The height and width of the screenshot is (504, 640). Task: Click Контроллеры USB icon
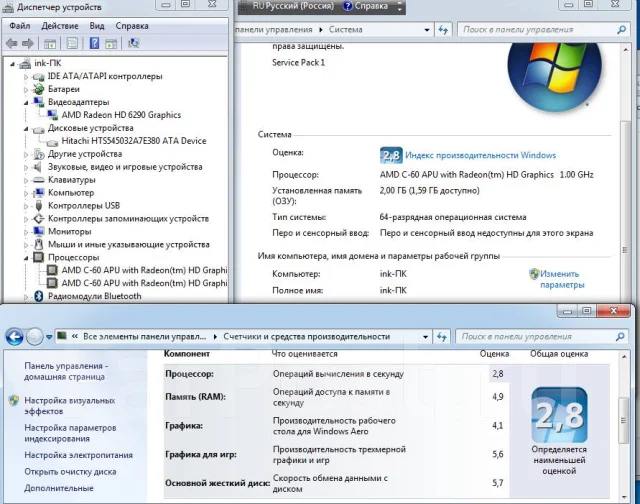(38, 206)
